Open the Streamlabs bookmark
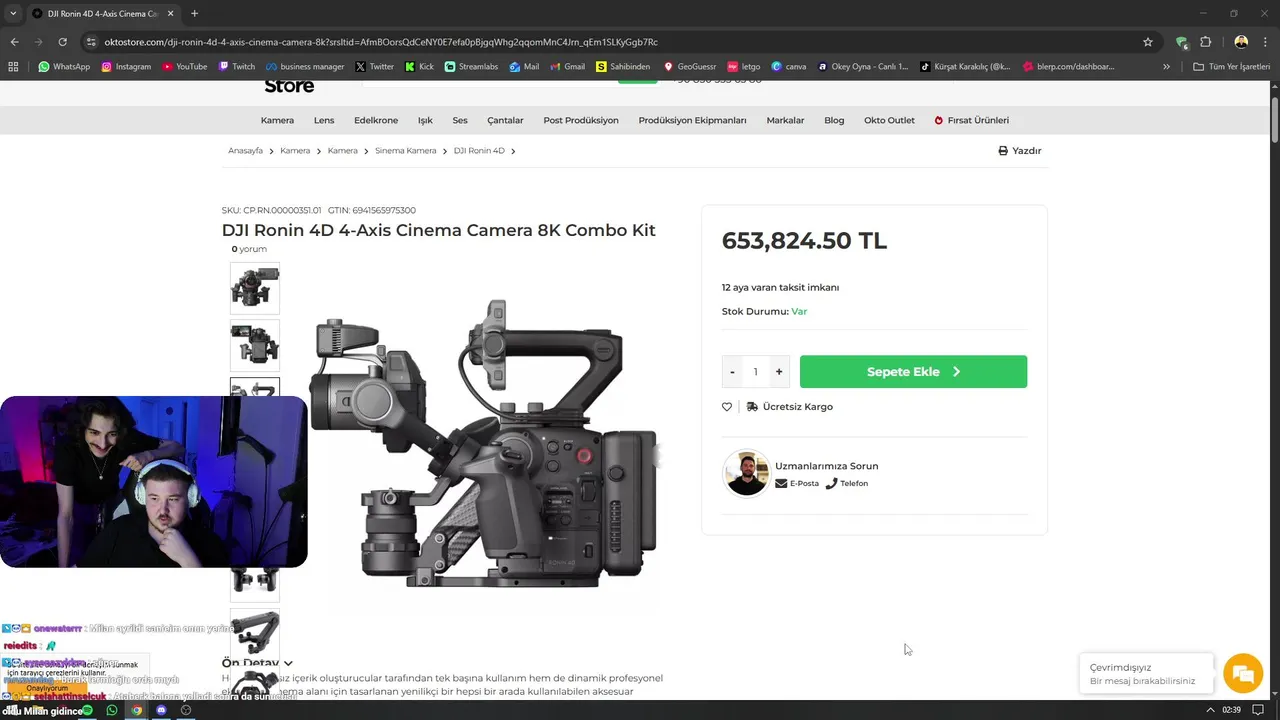This screenshot has width=1280, height=720. click(x=471, y=67)
